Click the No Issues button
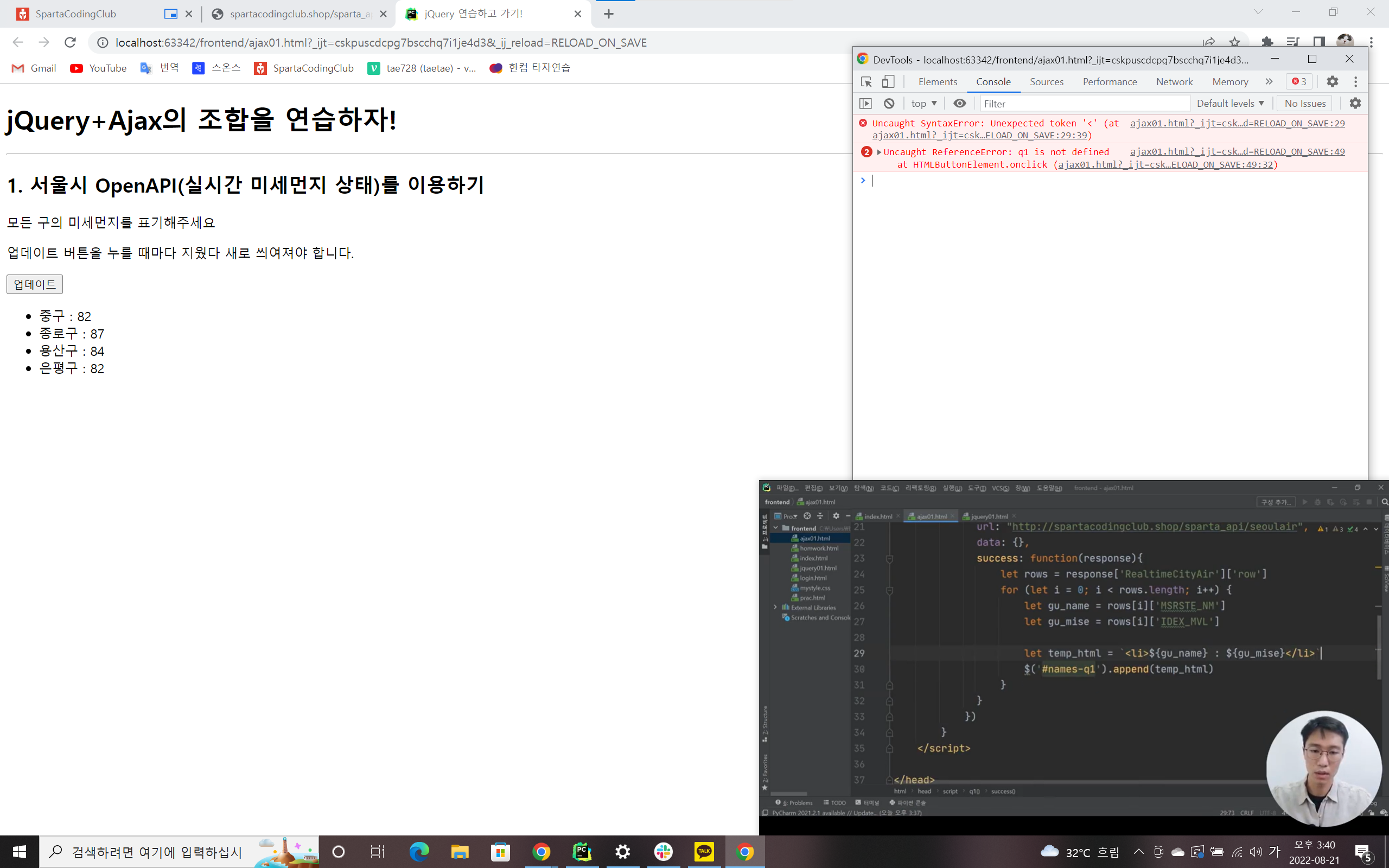1389x868 pixels. [1304, 103]
